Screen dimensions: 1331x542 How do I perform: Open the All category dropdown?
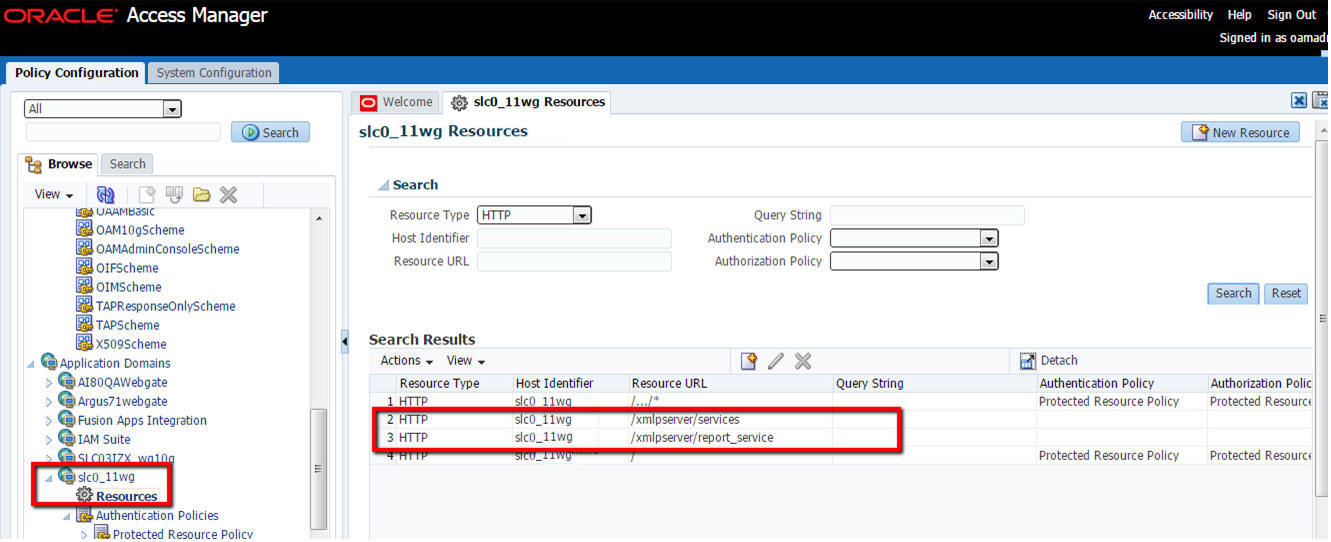pos(172,109)
